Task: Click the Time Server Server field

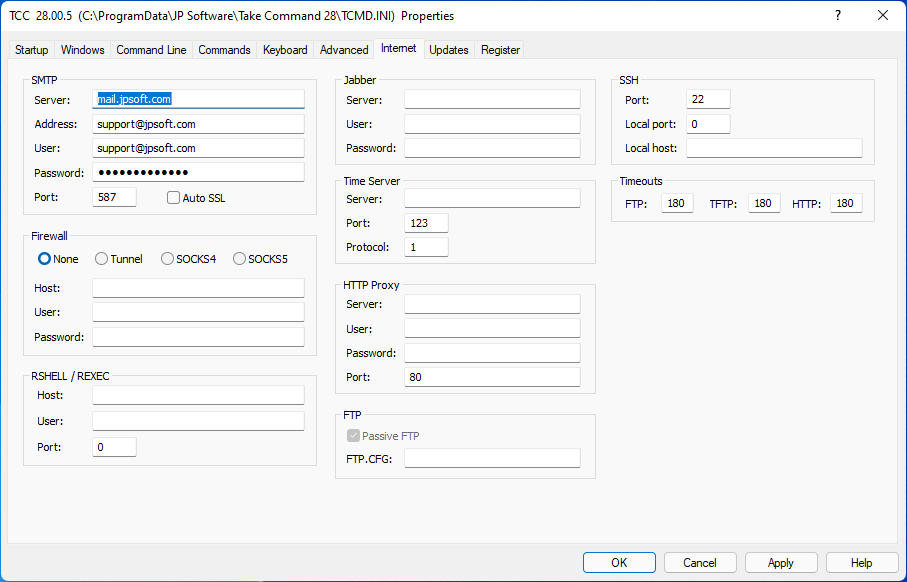Action: point(492,198)
